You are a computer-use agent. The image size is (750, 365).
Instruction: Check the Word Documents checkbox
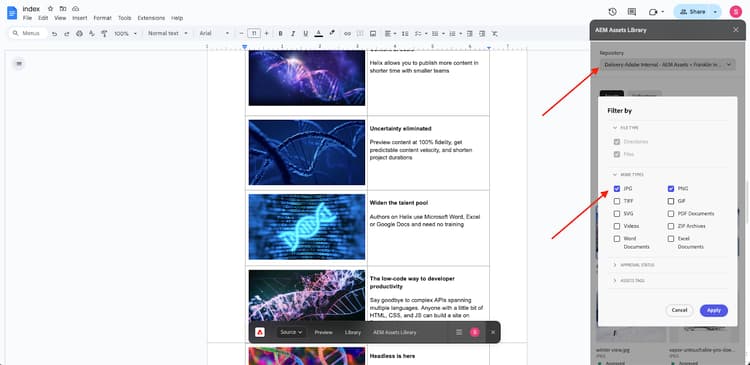point(617,238)
